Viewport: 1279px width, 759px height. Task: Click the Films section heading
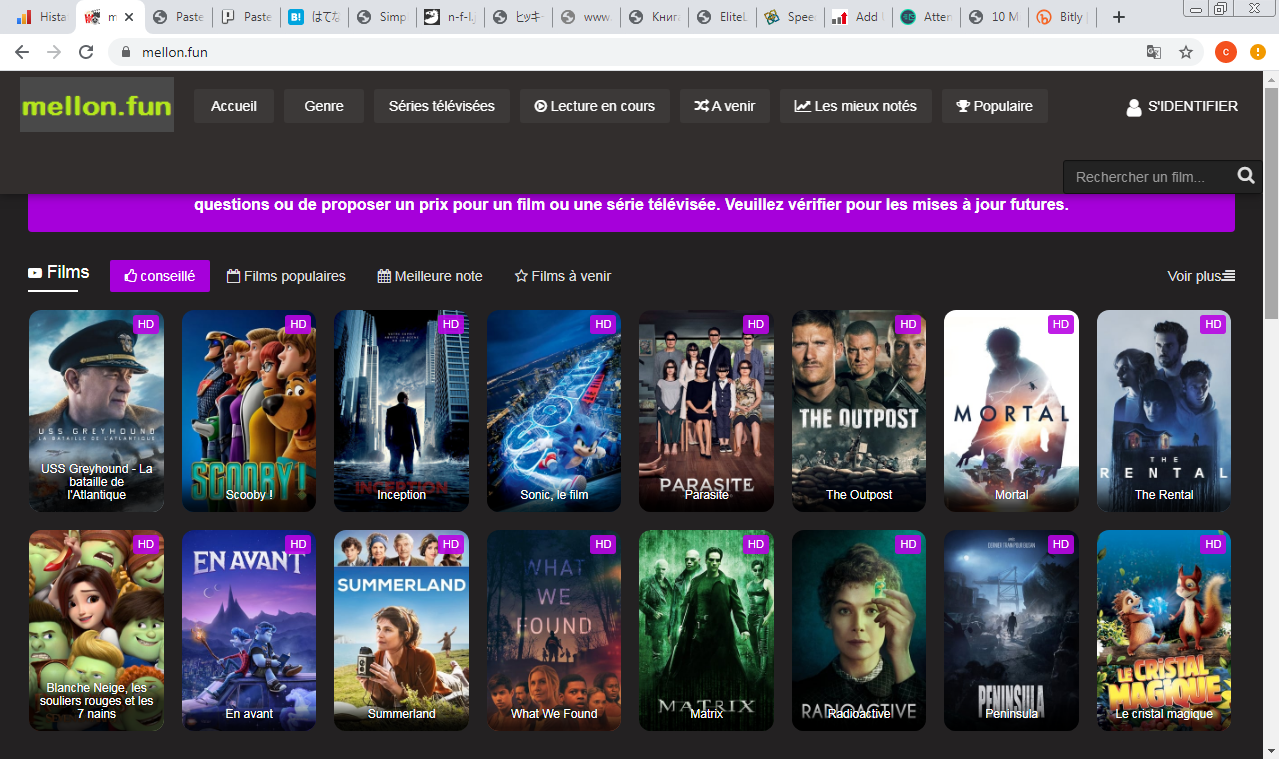59,272
